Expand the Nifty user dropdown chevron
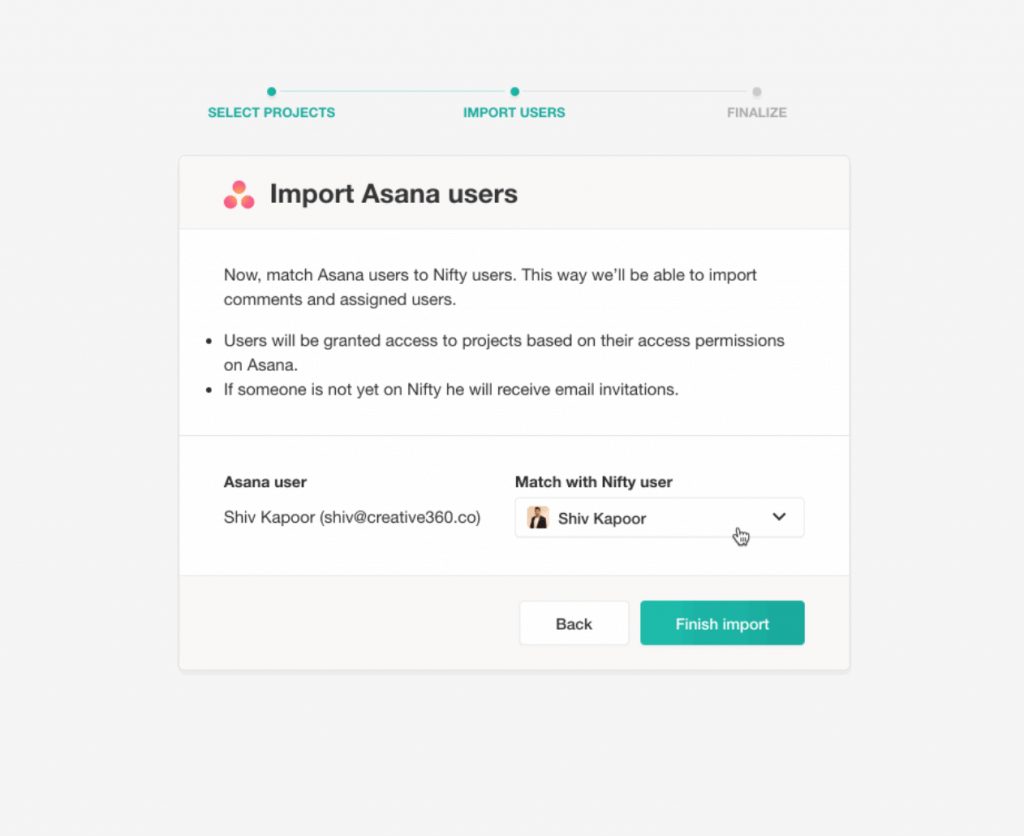 [778, 517]
